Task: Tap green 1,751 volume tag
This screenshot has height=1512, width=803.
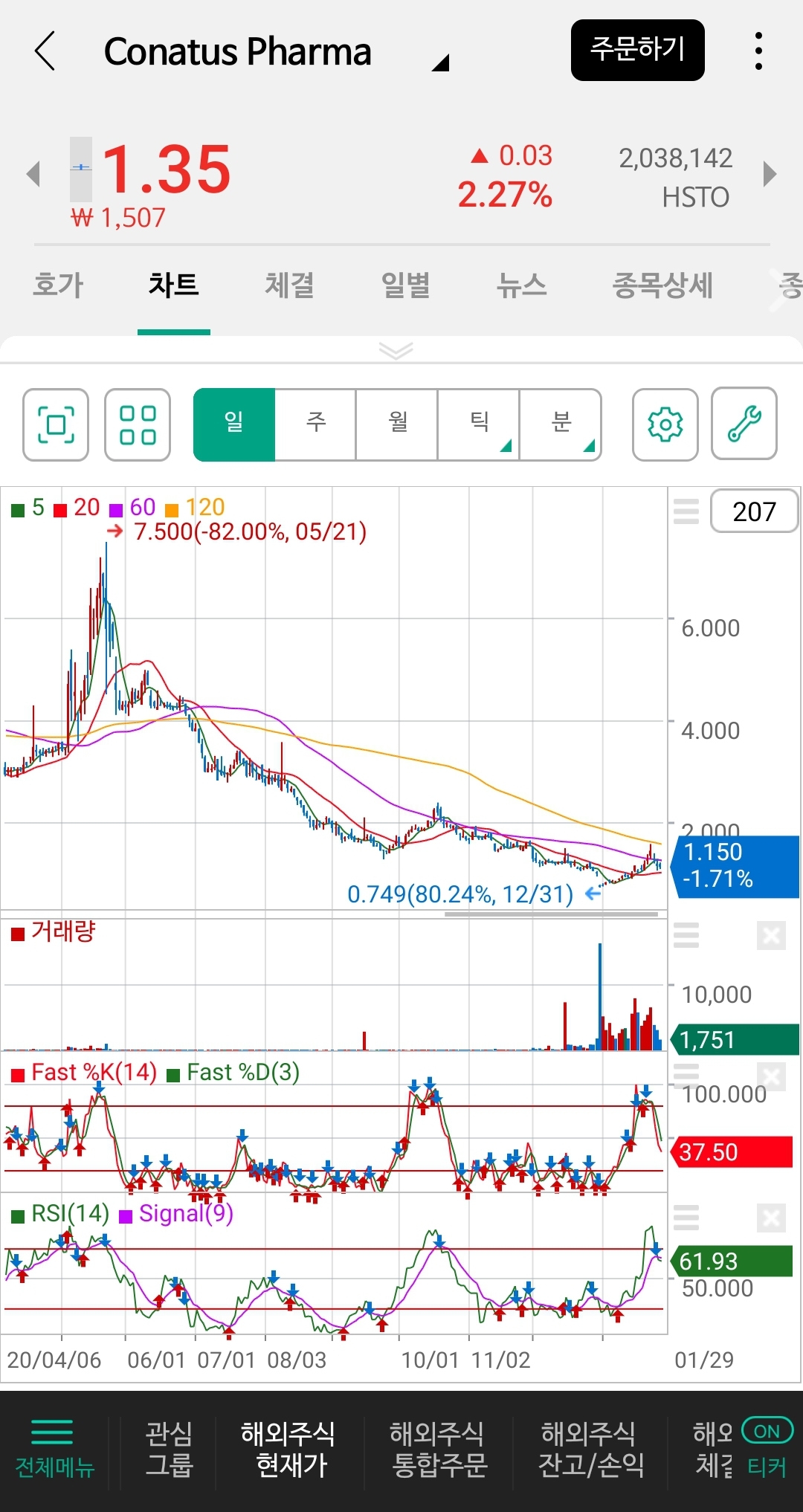Action: pos(735,1039)
